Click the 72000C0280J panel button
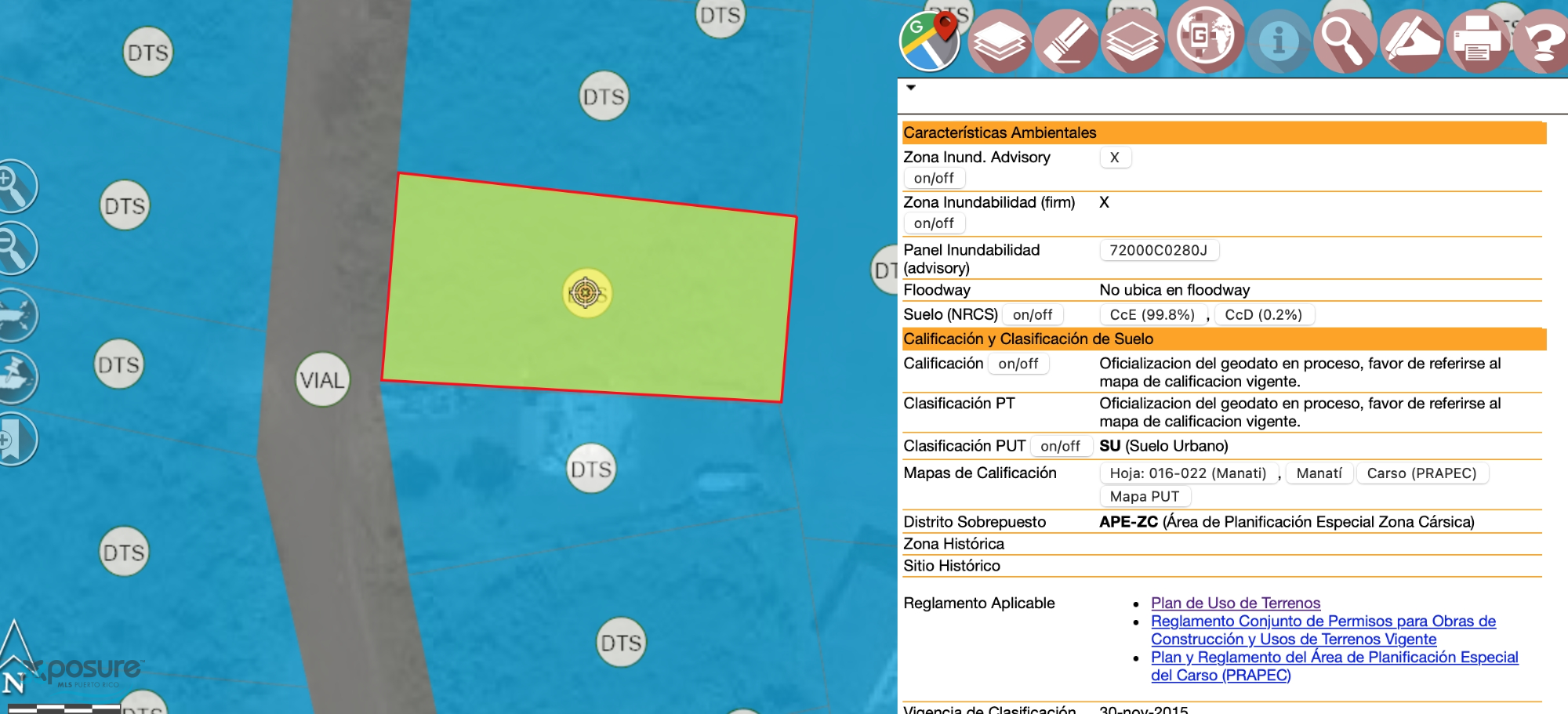Screen dimensions: 1568x714 tap(1158, 250)
